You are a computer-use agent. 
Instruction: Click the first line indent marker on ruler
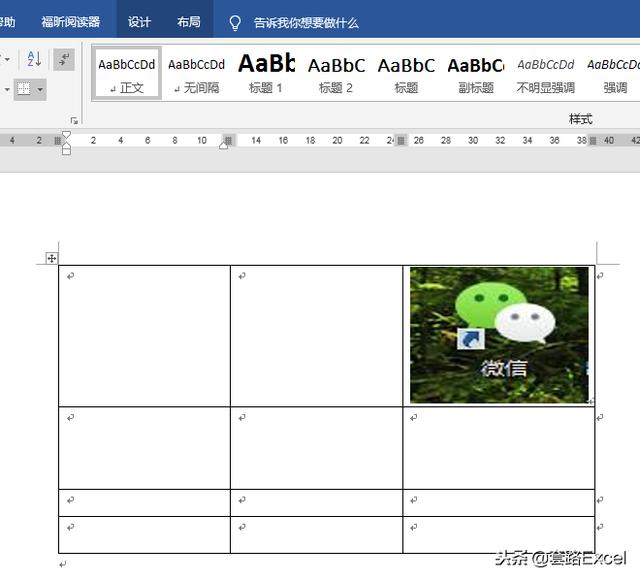66,134
